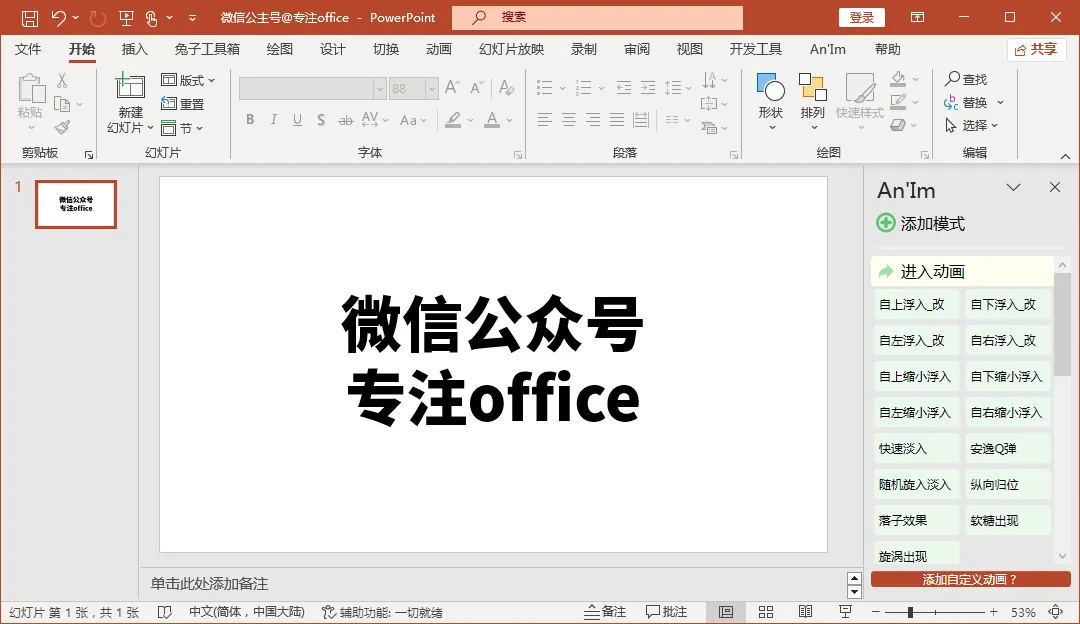Apply text shadow with the S icon

[321, 120]
